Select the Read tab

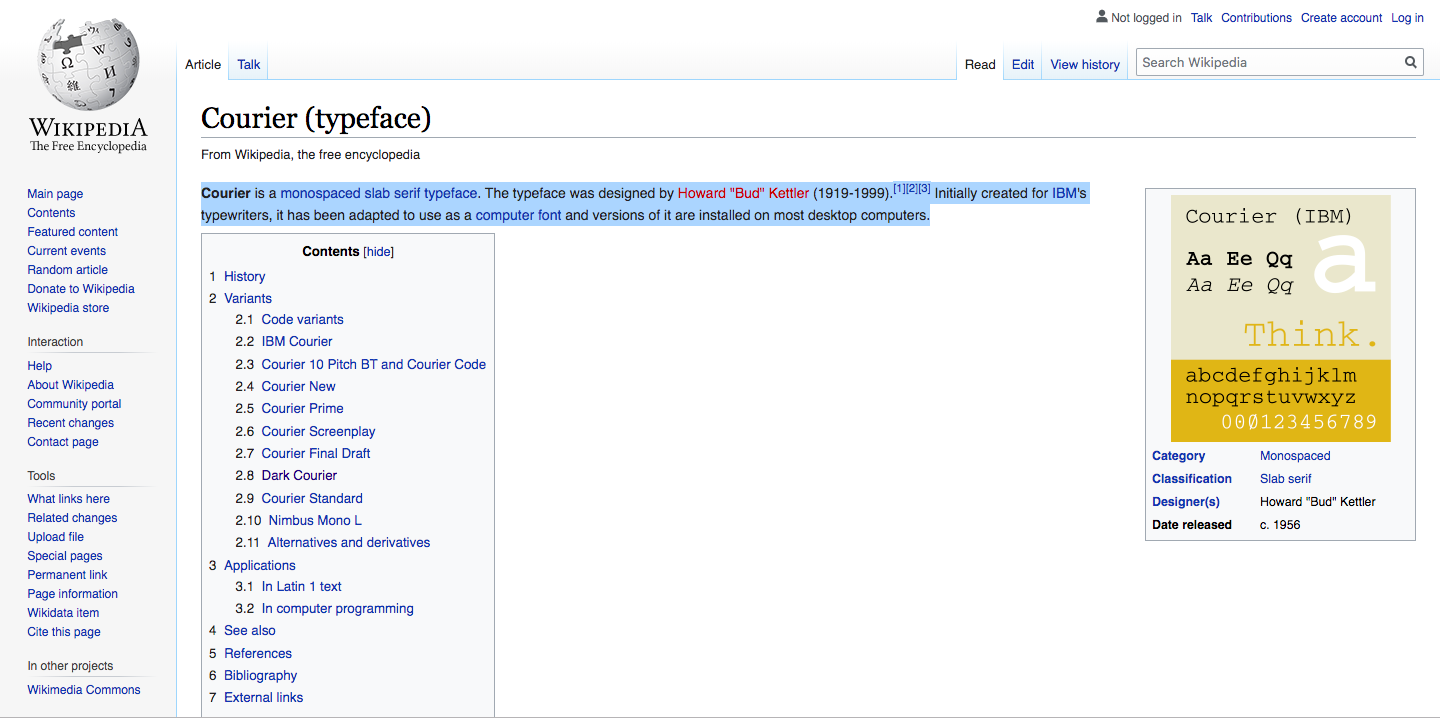(x=980, y=64)
